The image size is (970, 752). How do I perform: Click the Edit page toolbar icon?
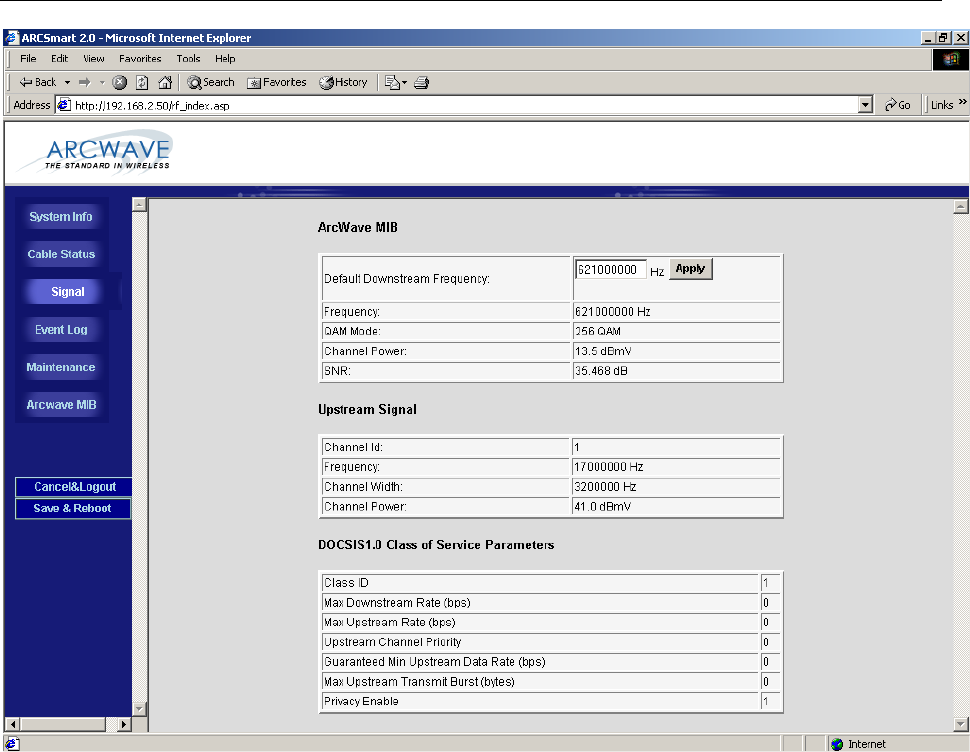[392, 82]
